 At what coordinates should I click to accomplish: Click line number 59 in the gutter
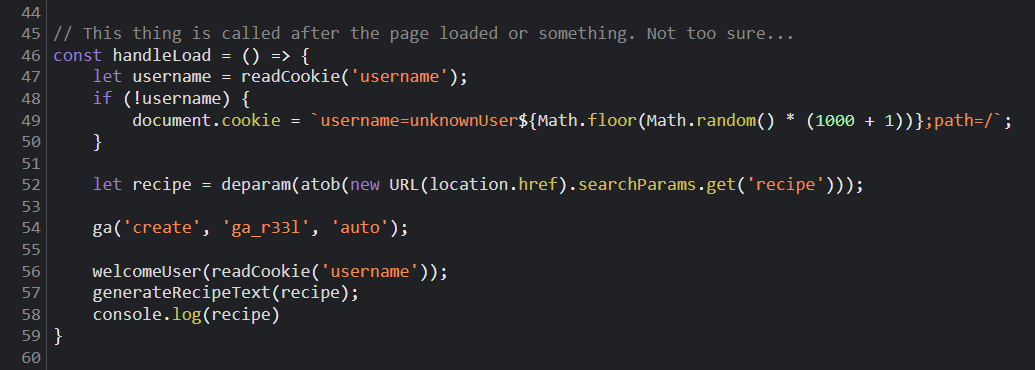click(x=30, y=336)
